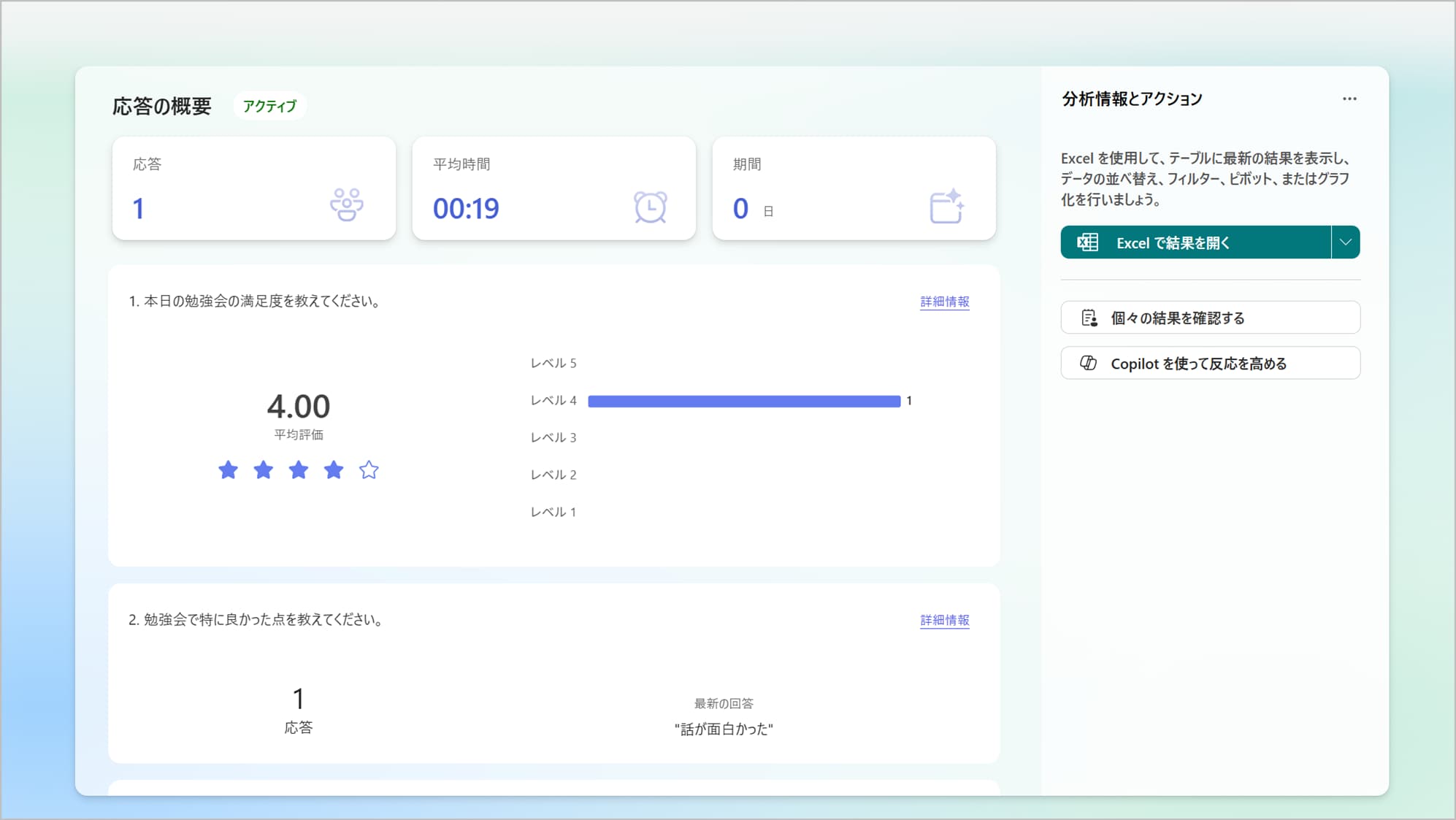The width and height of the screenshot is (1456, 820).
Task: Click the latest answer "話が面白かった"
Action: pos(723,729)
